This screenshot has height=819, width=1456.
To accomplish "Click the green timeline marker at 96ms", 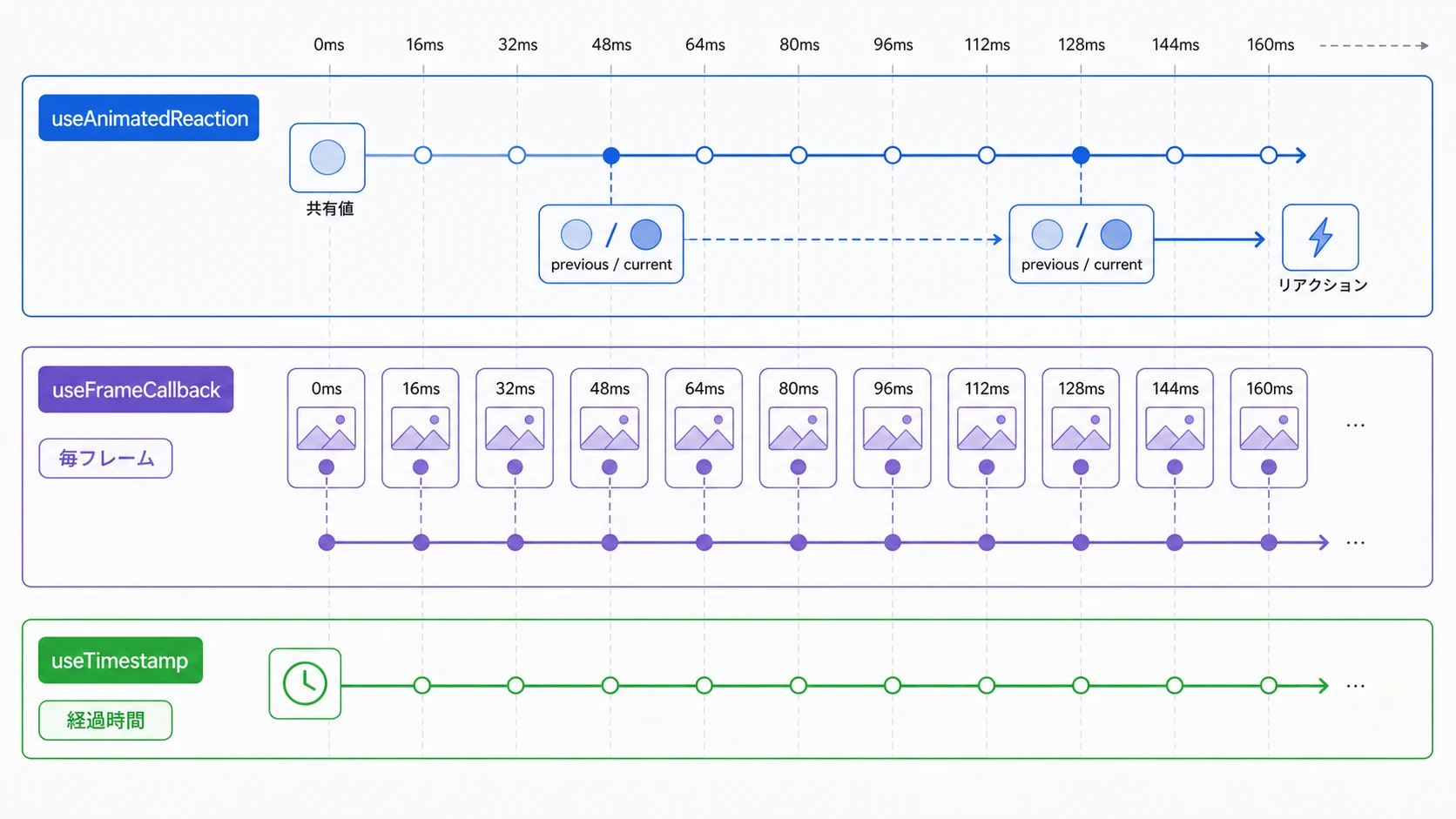I will point(893,686).
